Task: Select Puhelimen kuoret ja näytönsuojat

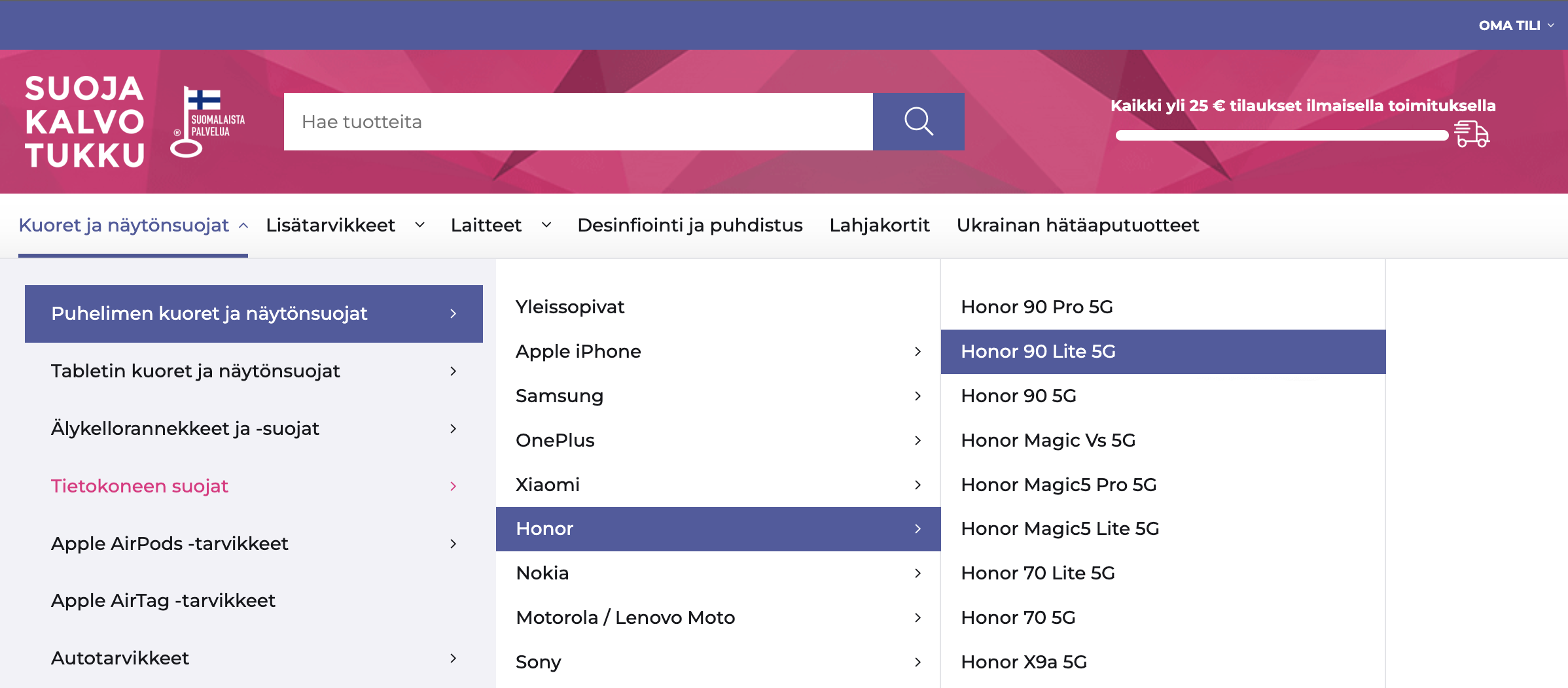Action: point(254,314)
